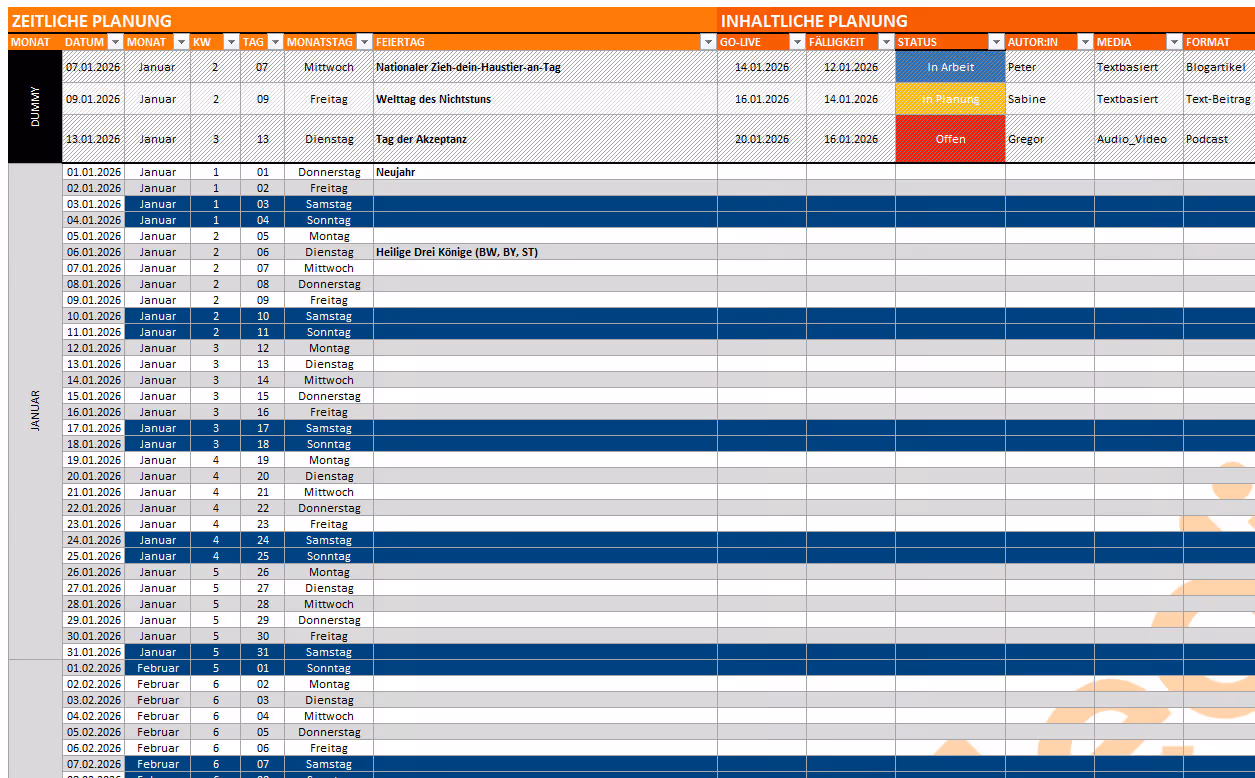Image resolution: width=1255 pixels, height=778 pixels.
Task: Open the GO-LIVE filter dropdown
Action: tap(797, 42)
